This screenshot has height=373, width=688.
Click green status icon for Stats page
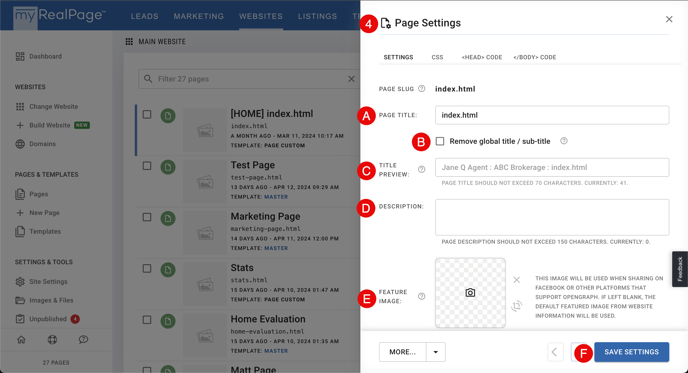tap(168, 270)
